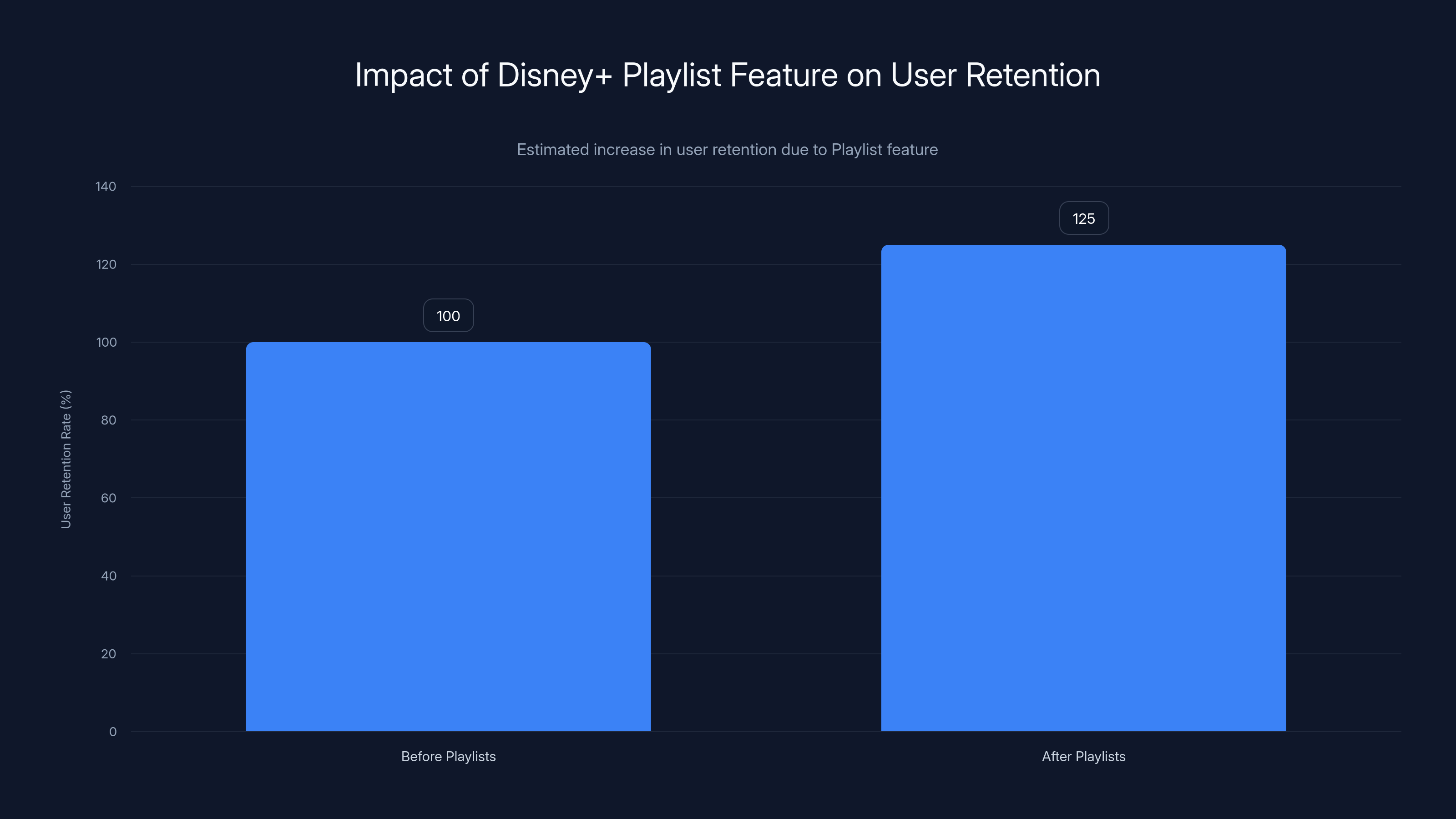Click the '125' value label above bar
The image size is (1456, 819).
coord(1083,218)
